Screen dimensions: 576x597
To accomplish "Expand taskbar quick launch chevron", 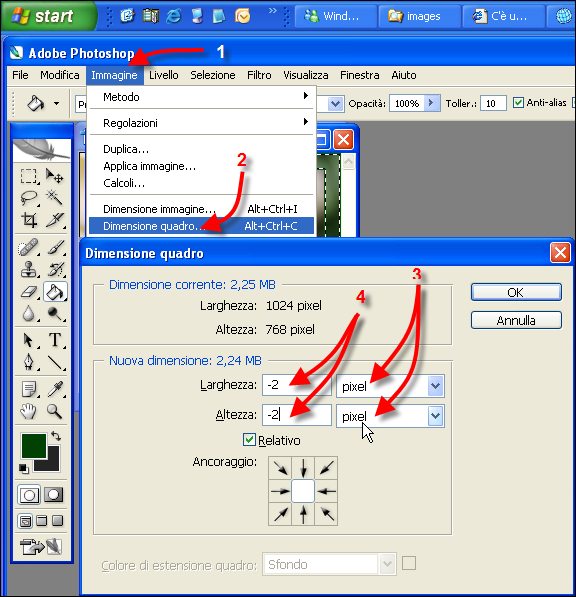I will click(272, 11).
